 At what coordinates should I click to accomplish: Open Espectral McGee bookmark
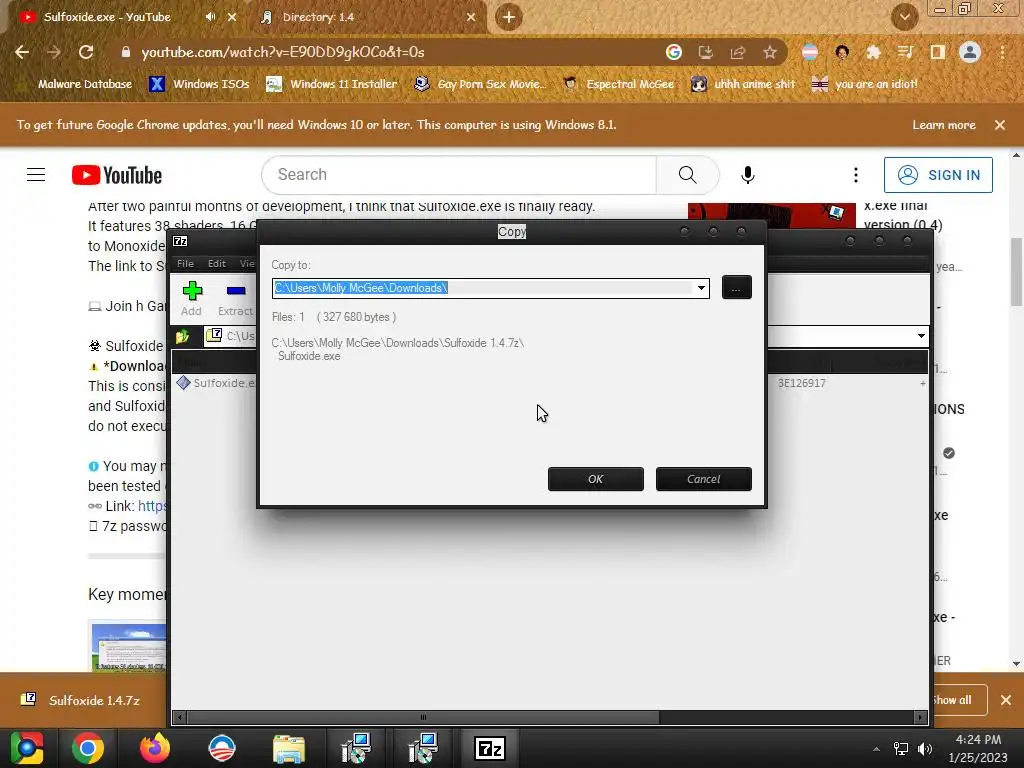[618, 84]
